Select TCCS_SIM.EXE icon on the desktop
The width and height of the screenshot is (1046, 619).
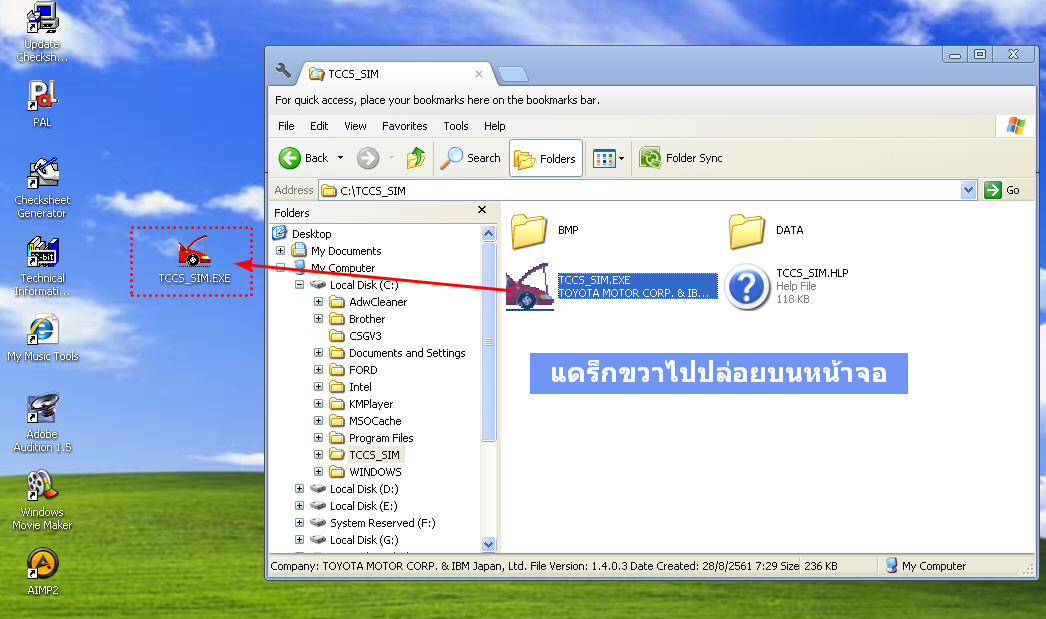tap(194, 260)
